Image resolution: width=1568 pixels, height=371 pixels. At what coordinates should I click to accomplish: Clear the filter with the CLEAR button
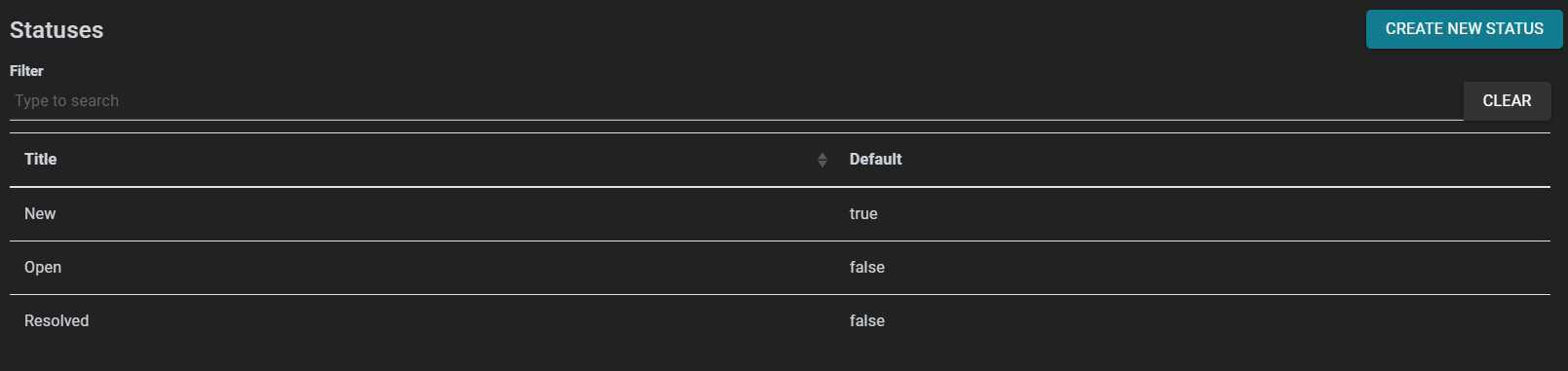[x=1507, y=101]
